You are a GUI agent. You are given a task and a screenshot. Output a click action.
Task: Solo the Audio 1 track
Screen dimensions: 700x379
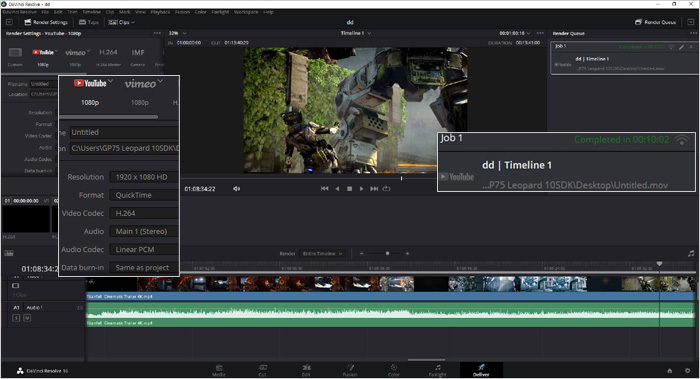pyautogui.click(x=16, y=318)
